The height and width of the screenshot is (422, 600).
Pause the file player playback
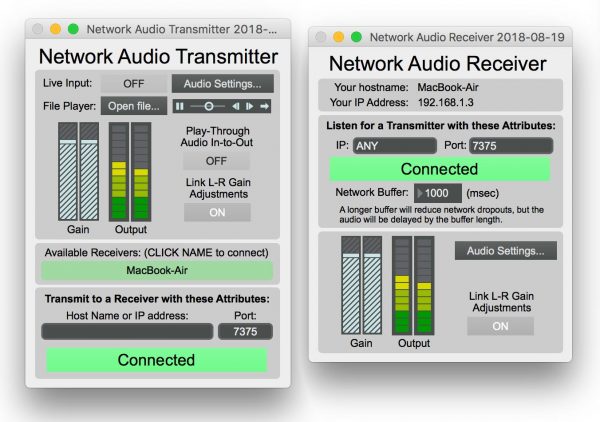[x=180, y=105]
